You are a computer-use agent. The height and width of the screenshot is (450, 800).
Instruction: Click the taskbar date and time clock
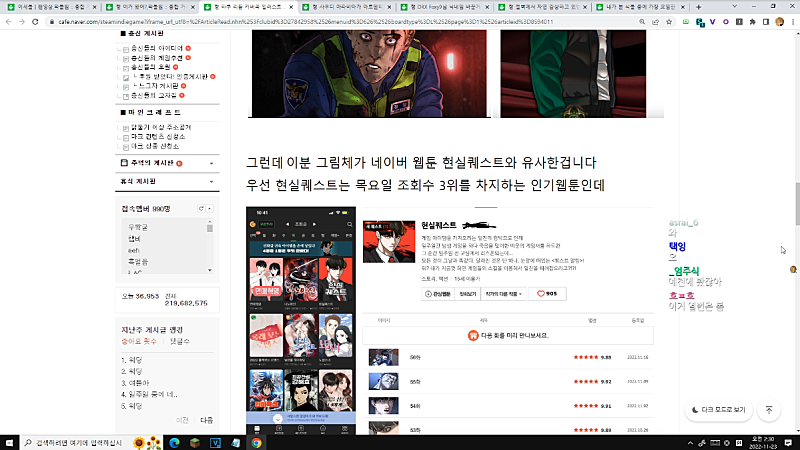click(x=763, y=443)
